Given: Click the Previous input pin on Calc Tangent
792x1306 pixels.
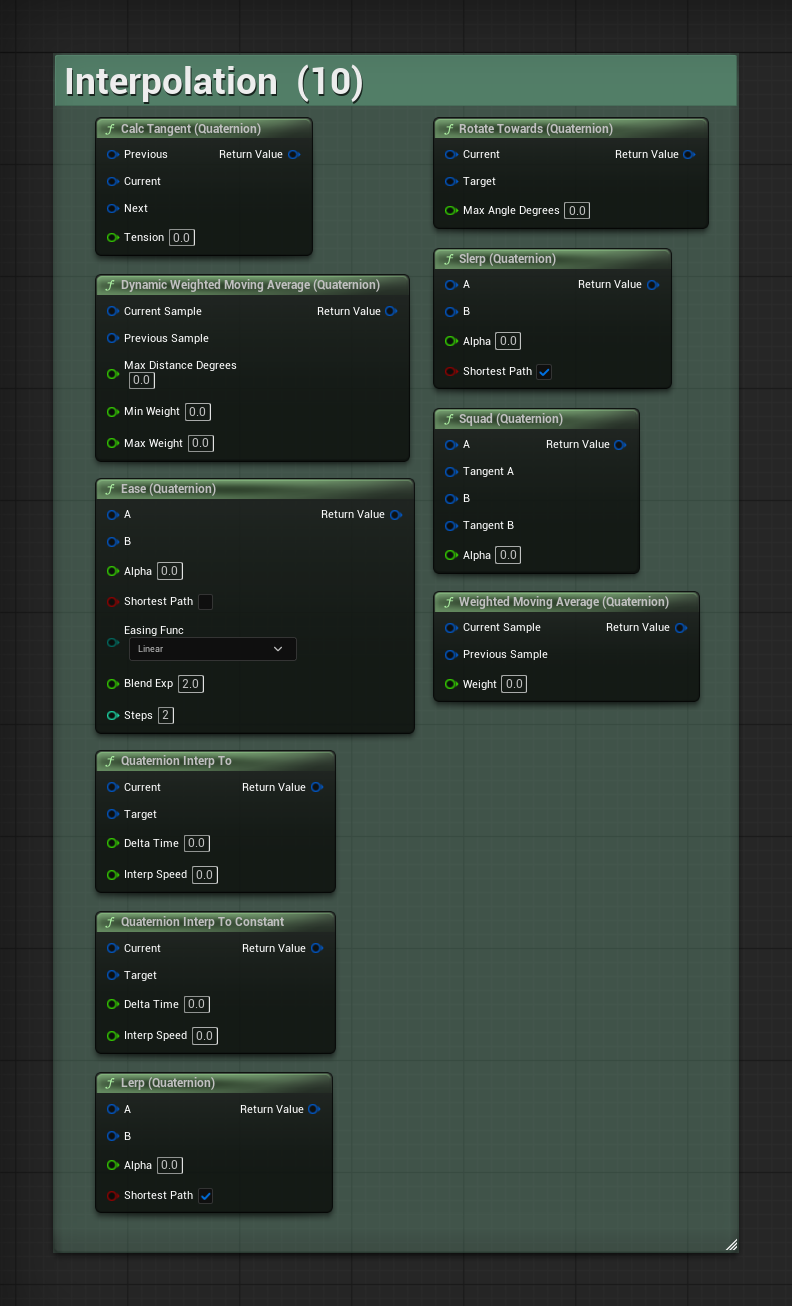Looking at the screenshot, I should [113, 154].
